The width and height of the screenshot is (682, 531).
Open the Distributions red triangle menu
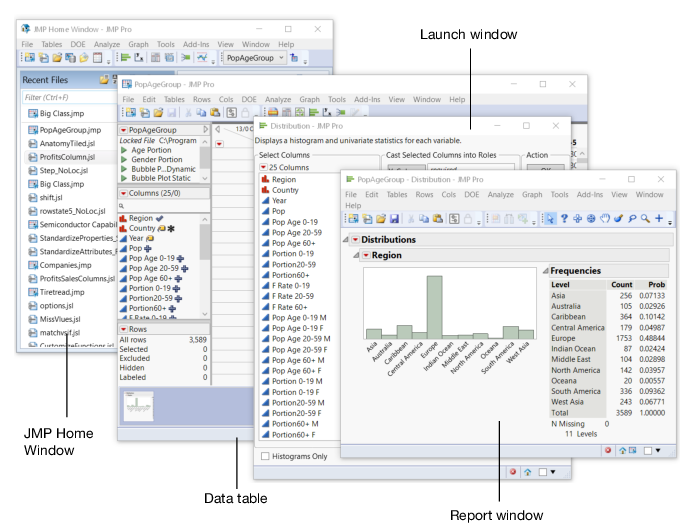tap(355, 240)
